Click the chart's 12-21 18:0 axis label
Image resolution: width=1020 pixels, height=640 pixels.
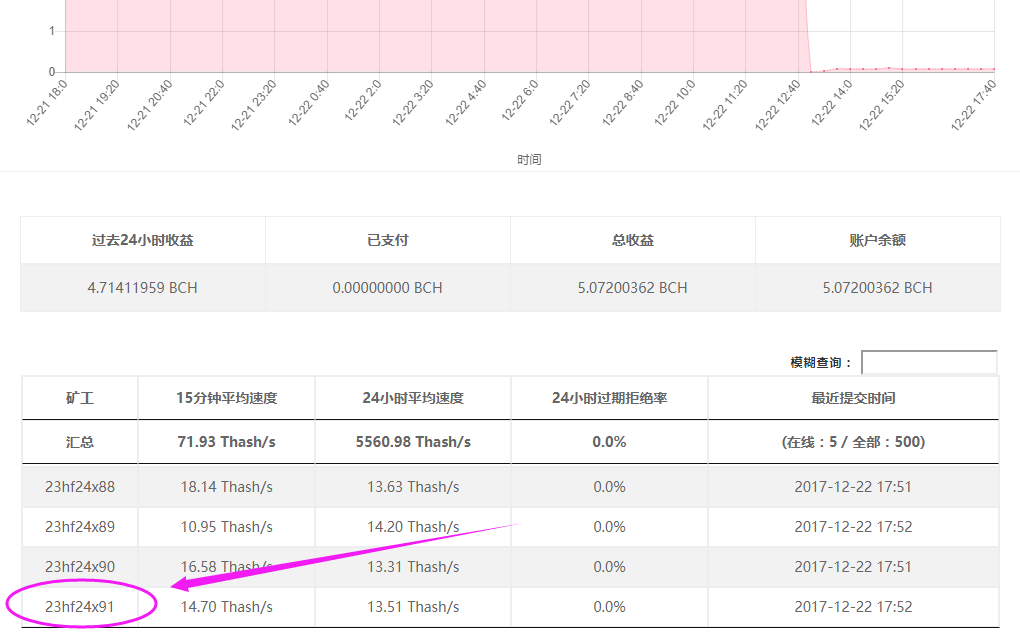click(47, 100)
